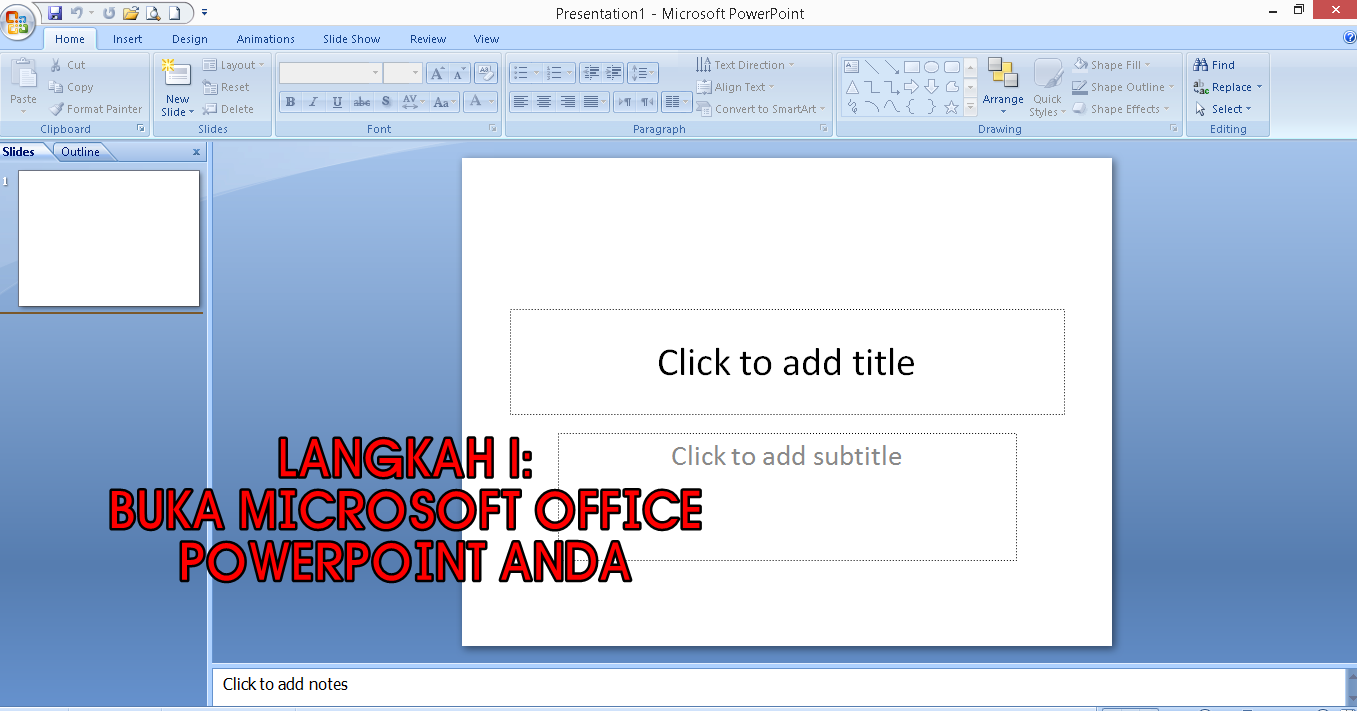Viewport: 1357px width, 711px height.
Task: Click the 'Click to add notes' field
Action: point(778,685)
